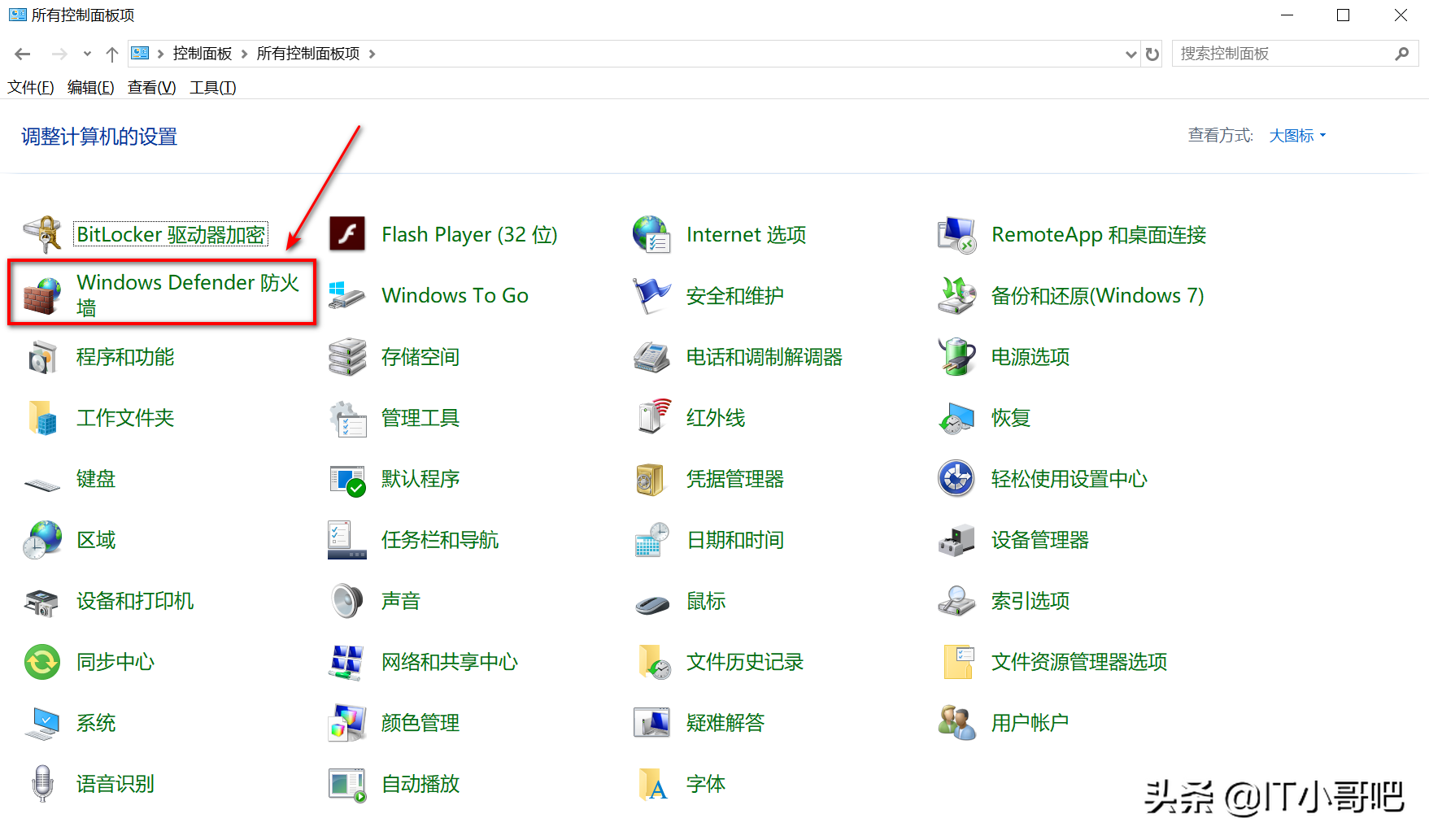1429x840 pixels.
Task: Open BitLocker 驱动器加密
Action: tap(170, 233)
